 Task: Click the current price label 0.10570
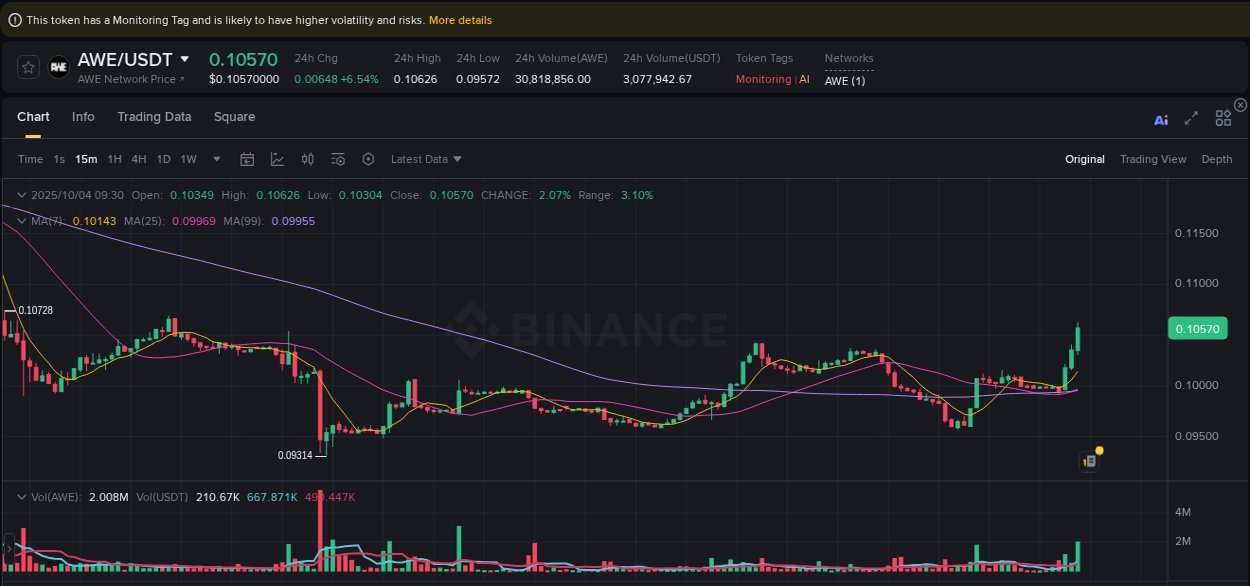[1197, 328]
